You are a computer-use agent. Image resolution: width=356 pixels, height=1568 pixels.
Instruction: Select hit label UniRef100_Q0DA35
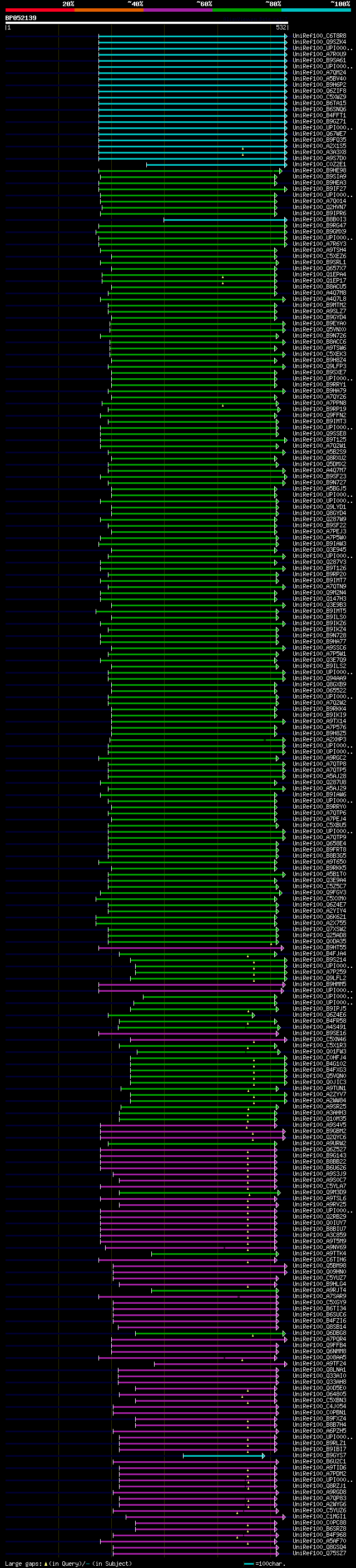[x=319, y=942]
